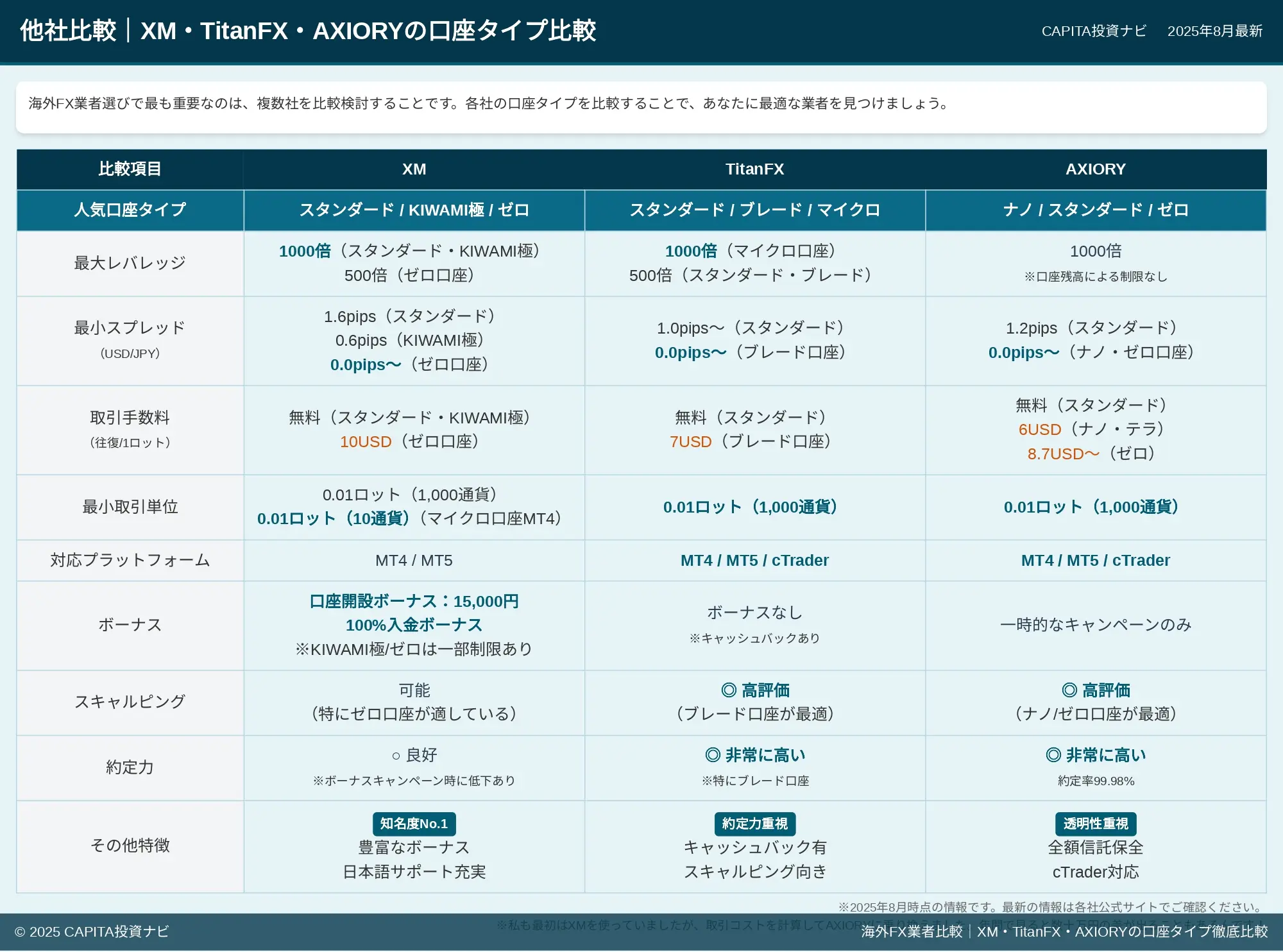Click the 知名度No.1 badge

tap(414, 824)
